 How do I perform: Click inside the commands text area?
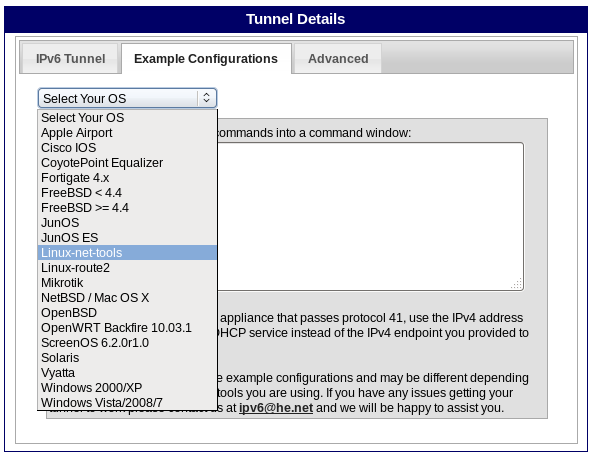click(x=370, y=216)
